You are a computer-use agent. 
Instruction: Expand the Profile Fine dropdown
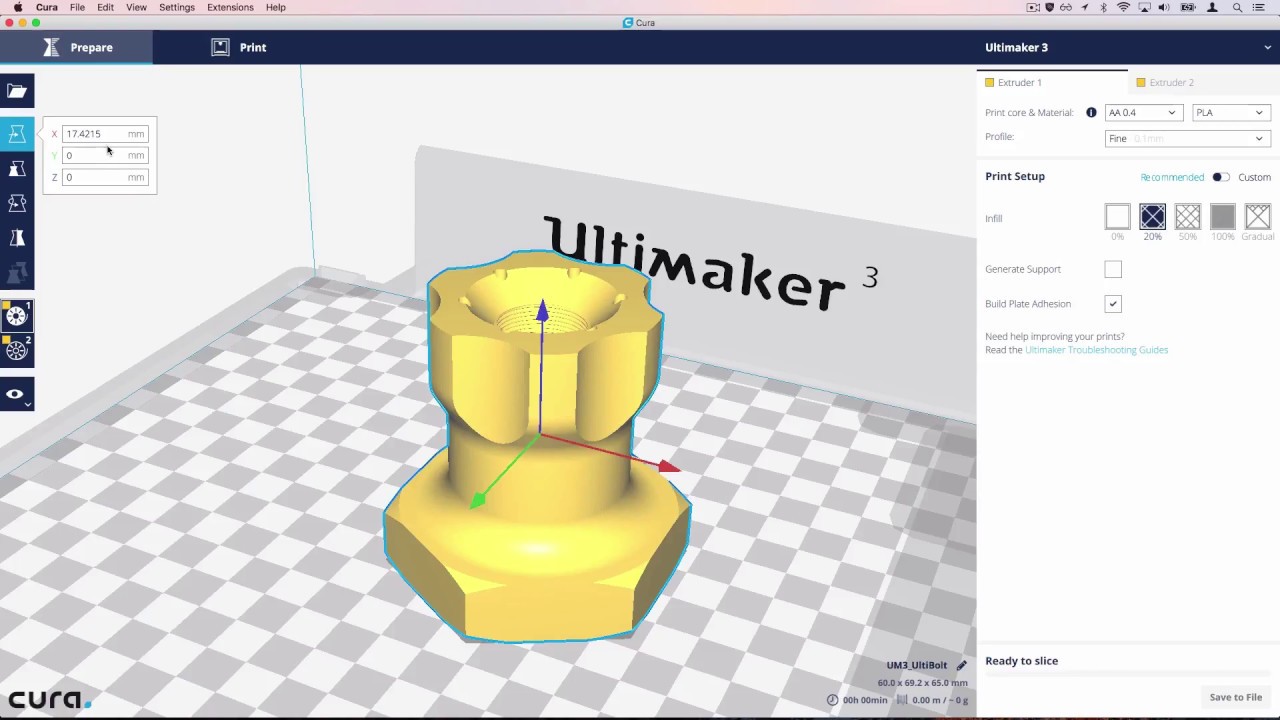1186,138
